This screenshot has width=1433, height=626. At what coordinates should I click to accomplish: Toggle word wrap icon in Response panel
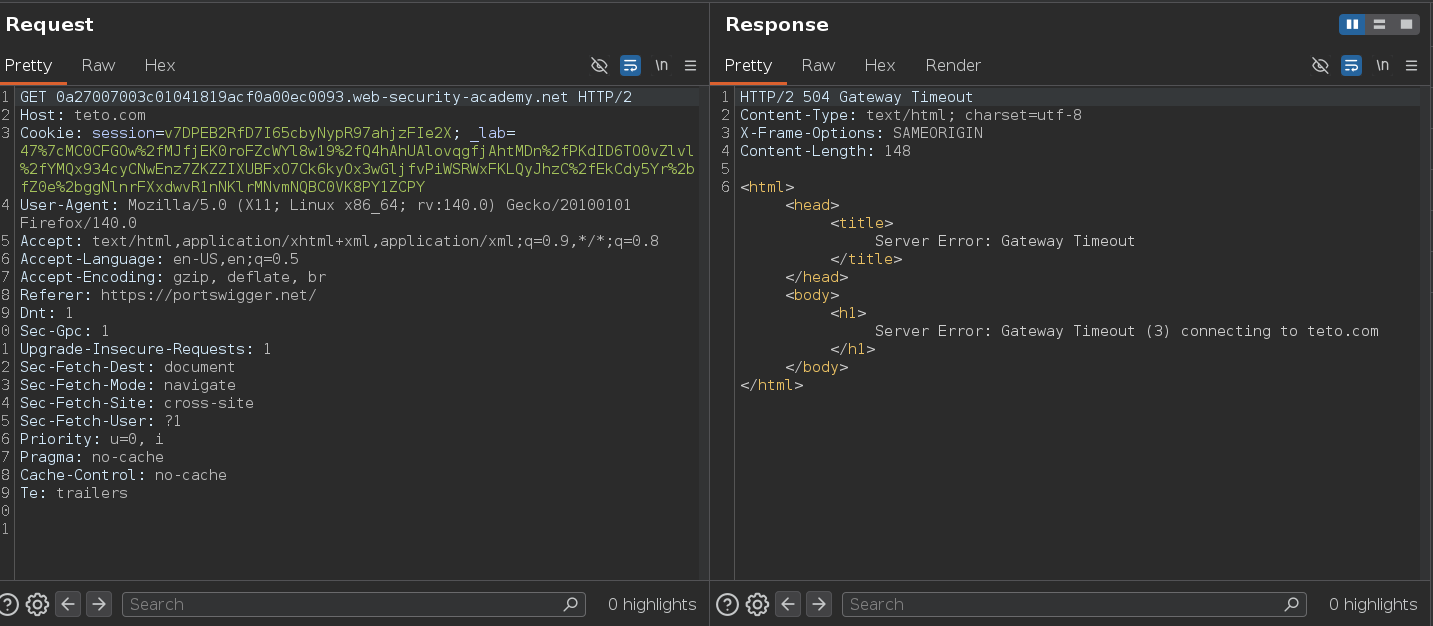coord(1351,65)
